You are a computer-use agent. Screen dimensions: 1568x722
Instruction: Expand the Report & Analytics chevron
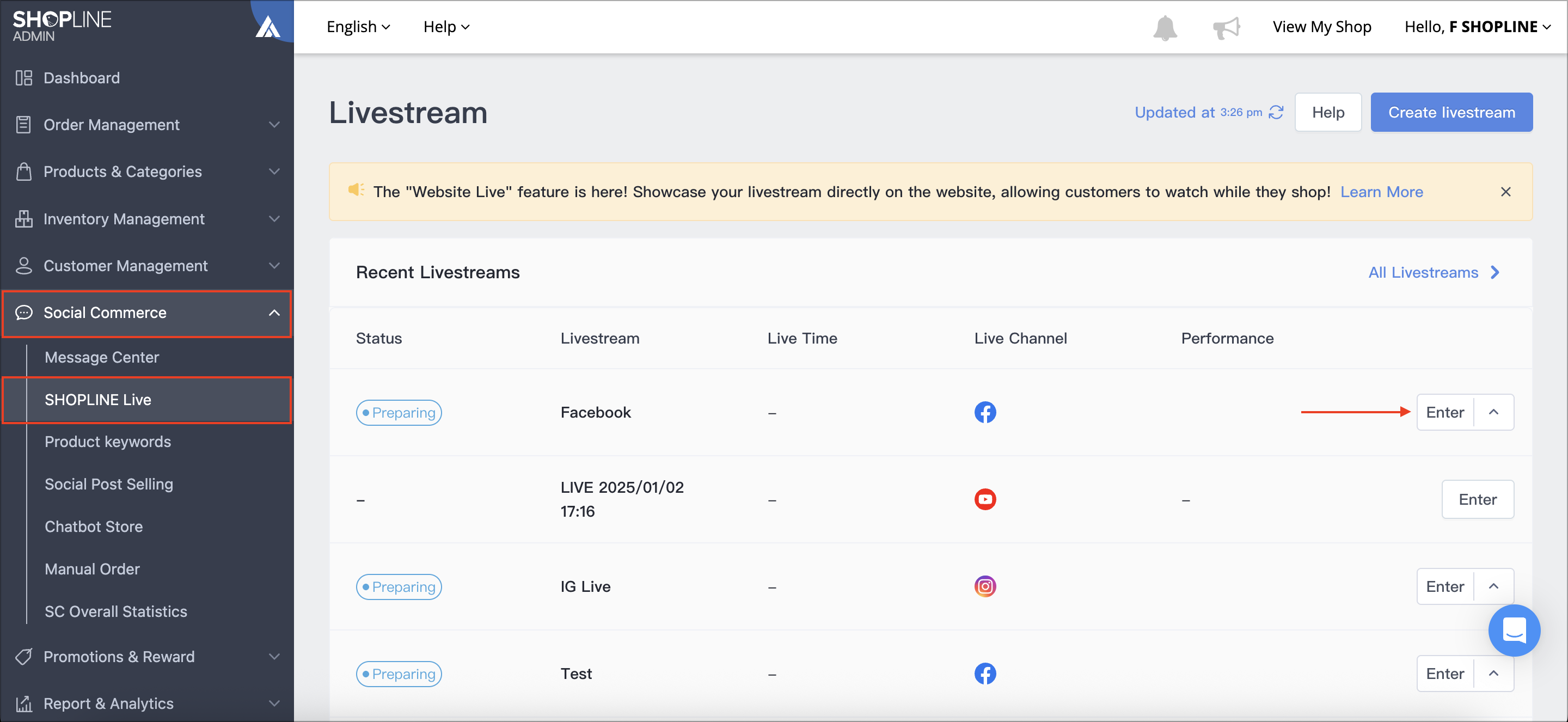274,703
